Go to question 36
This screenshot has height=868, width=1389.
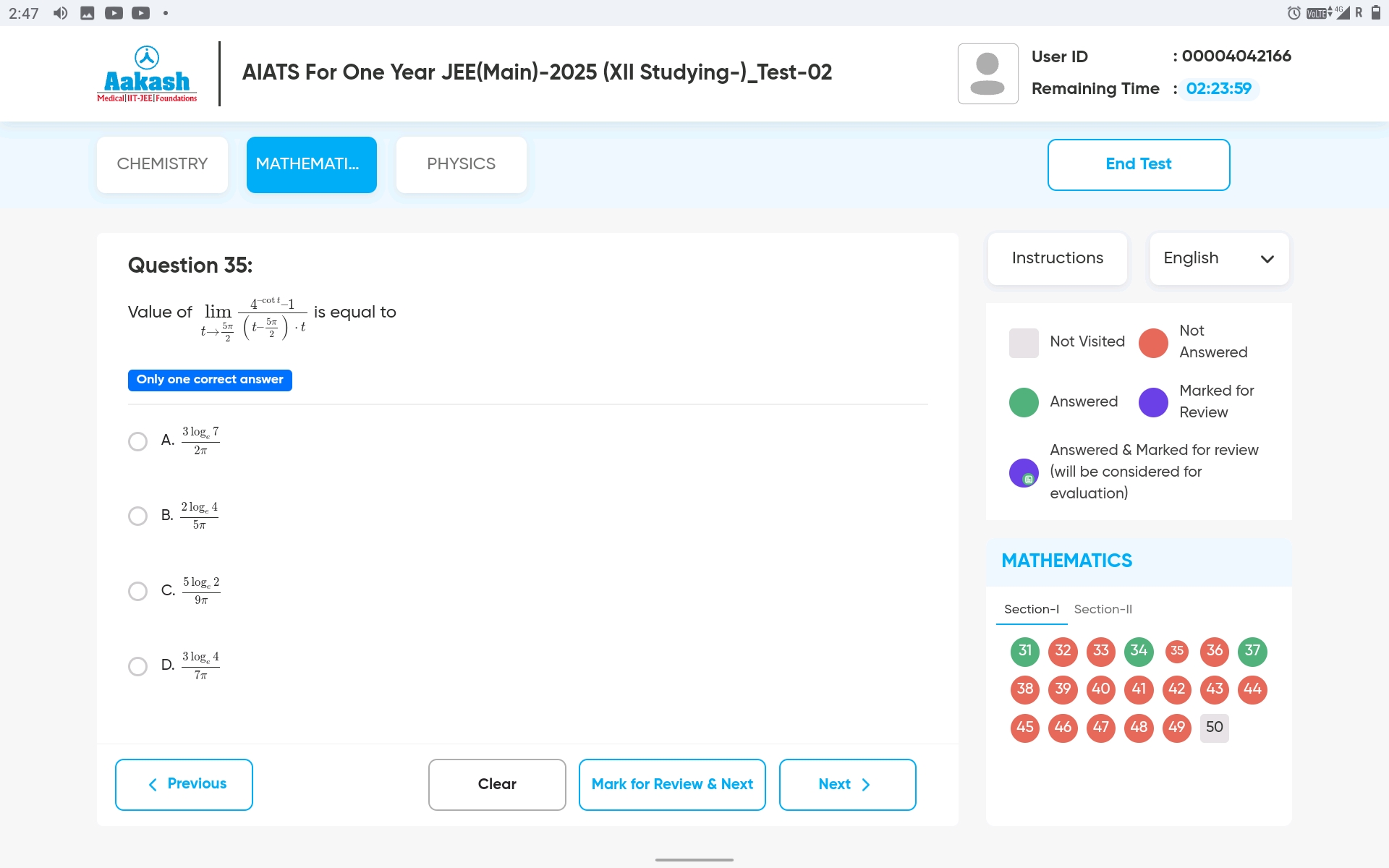pos(1215,651)
